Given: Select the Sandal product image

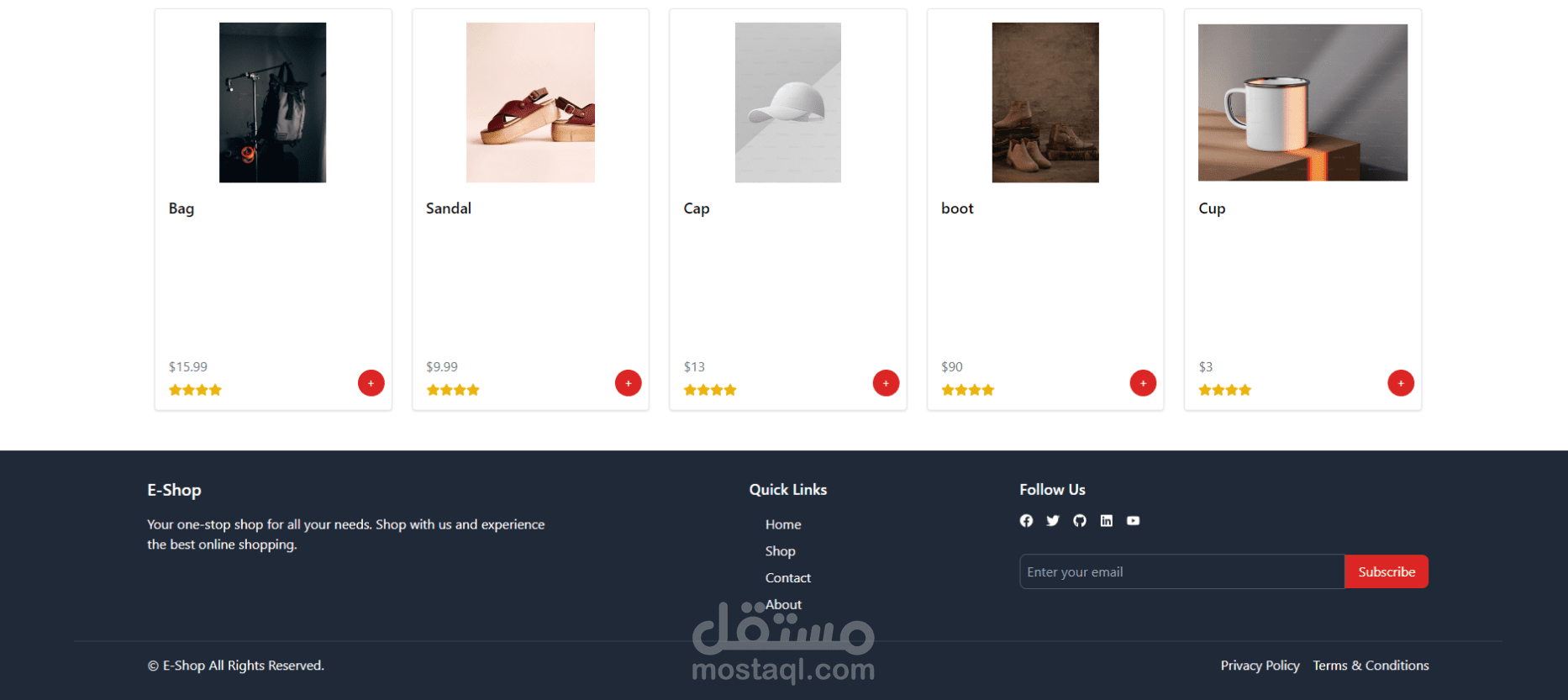Looking at the screenshot, I should [530, 103].
